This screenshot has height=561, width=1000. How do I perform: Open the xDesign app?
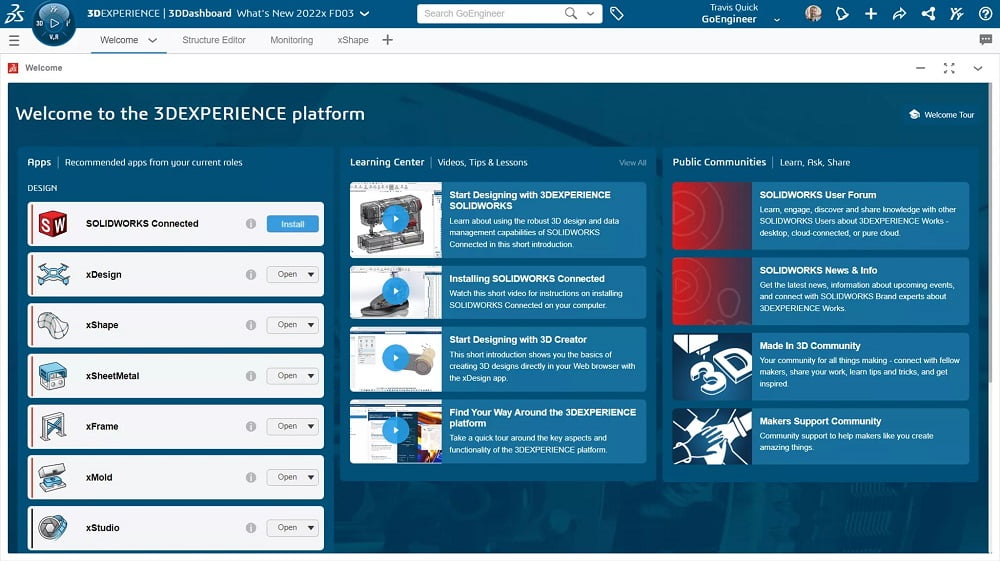[x=286, y=275]
